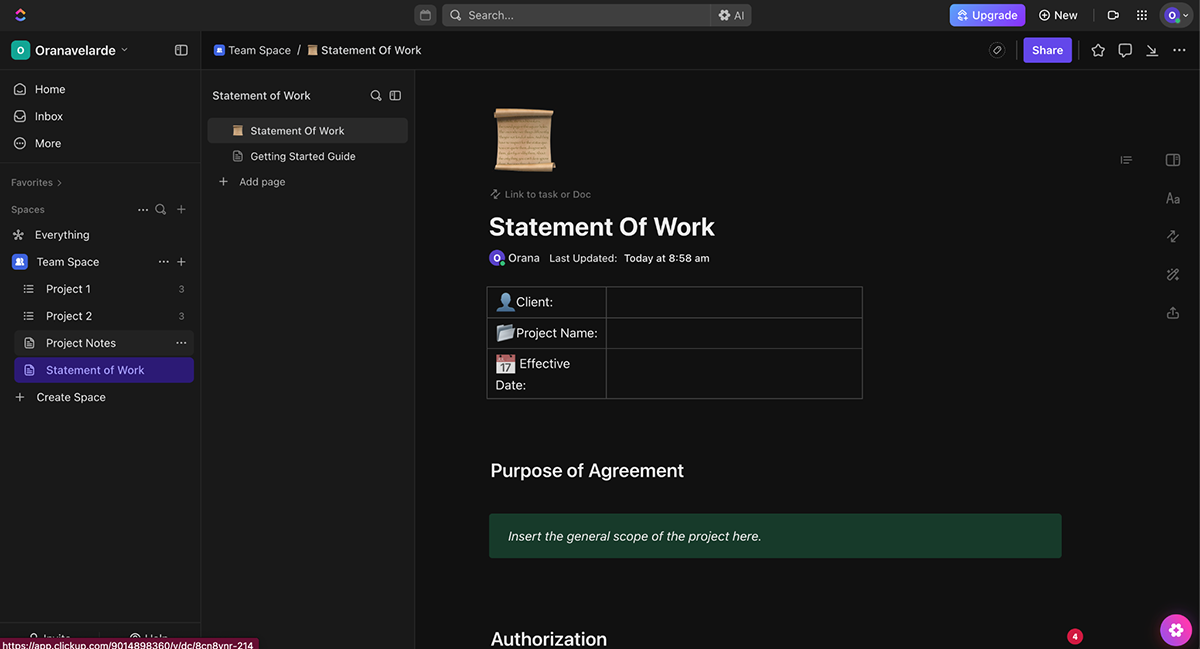1200x649 pixels.
Task: Star the Statement Of Work doc
Action: tap(1098, 49)
